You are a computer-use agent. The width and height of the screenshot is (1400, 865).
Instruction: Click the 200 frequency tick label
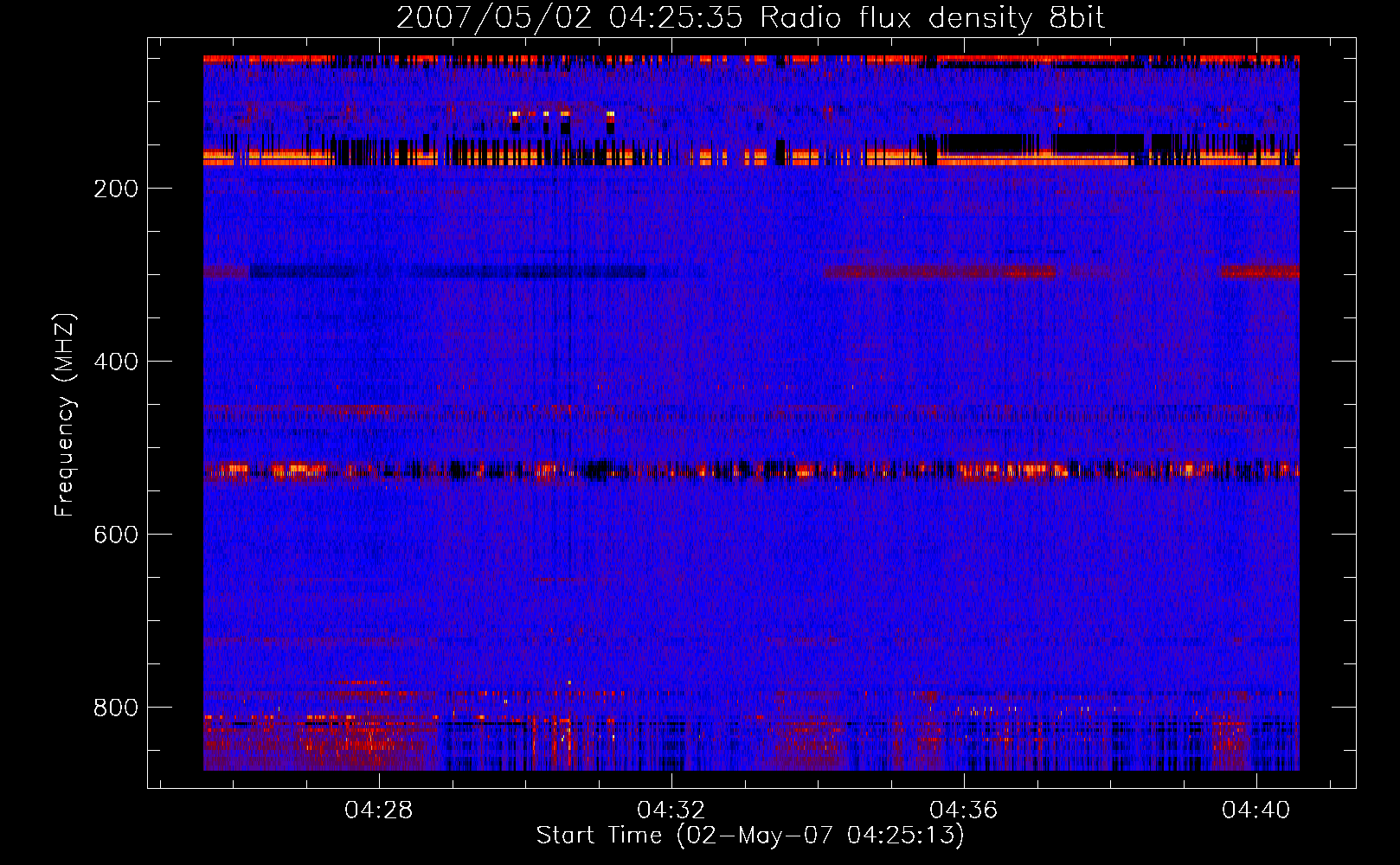pos(116,189)
